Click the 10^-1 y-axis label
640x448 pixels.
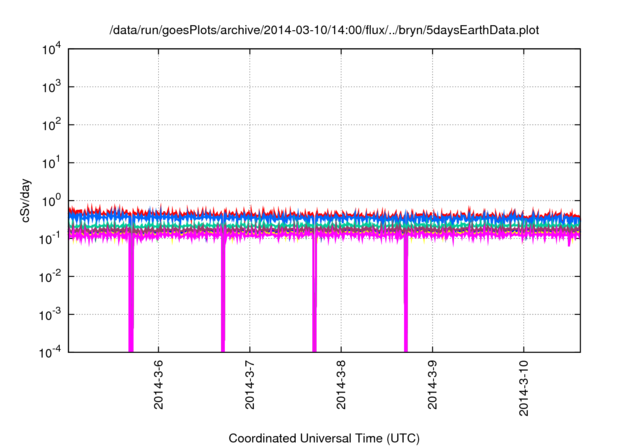click(51, 238)
